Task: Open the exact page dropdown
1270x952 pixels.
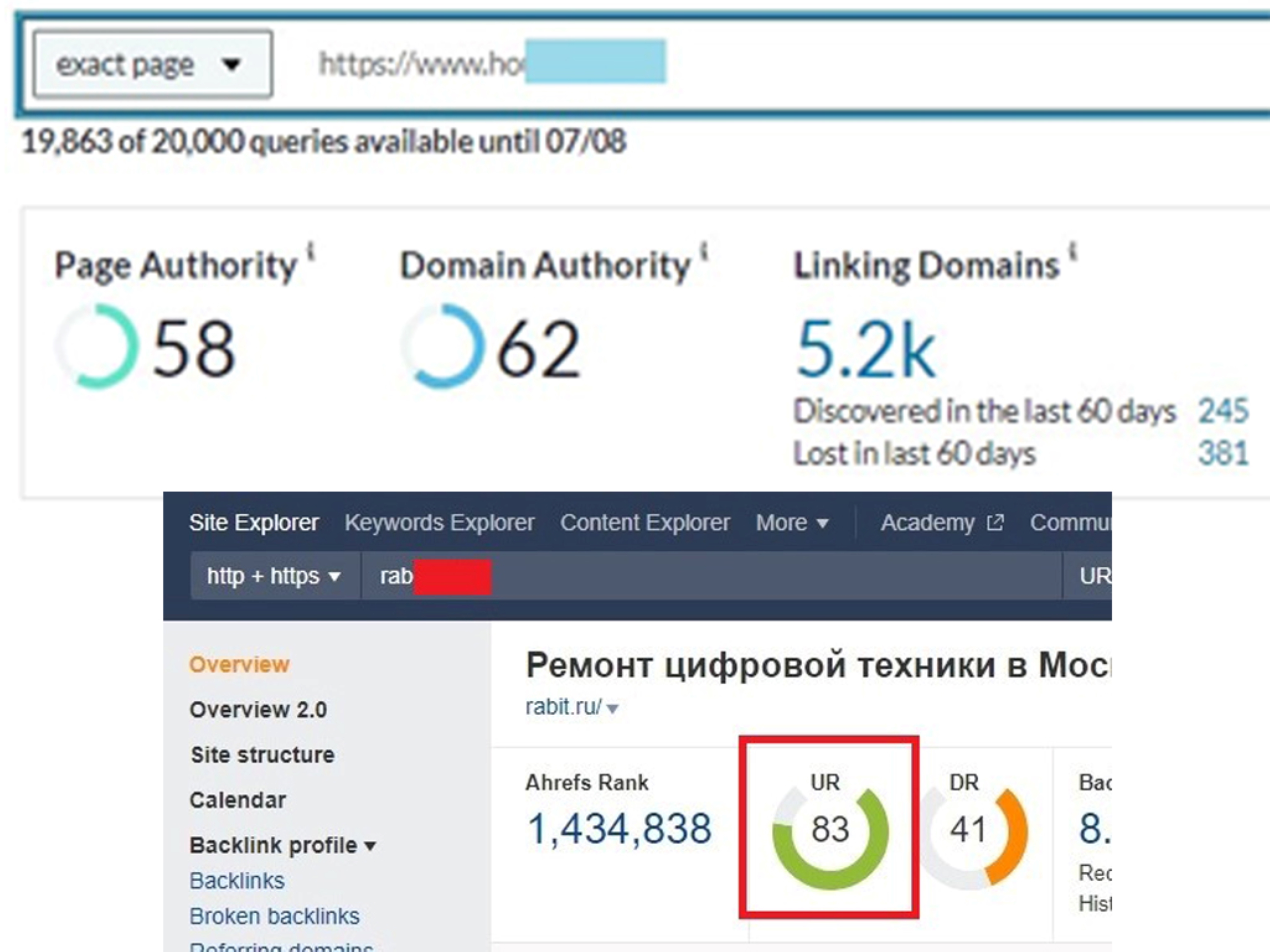Action: [152, 64]
